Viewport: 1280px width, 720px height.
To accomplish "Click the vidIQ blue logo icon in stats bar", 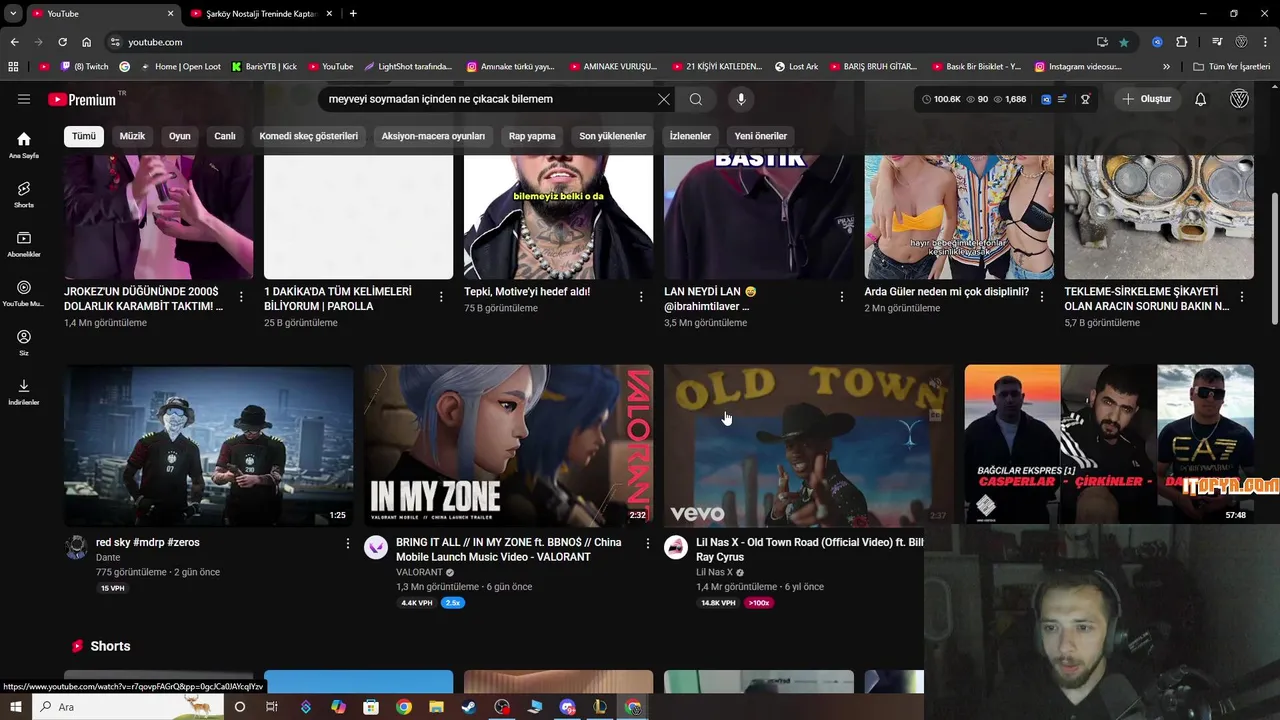I will 1046,99.
